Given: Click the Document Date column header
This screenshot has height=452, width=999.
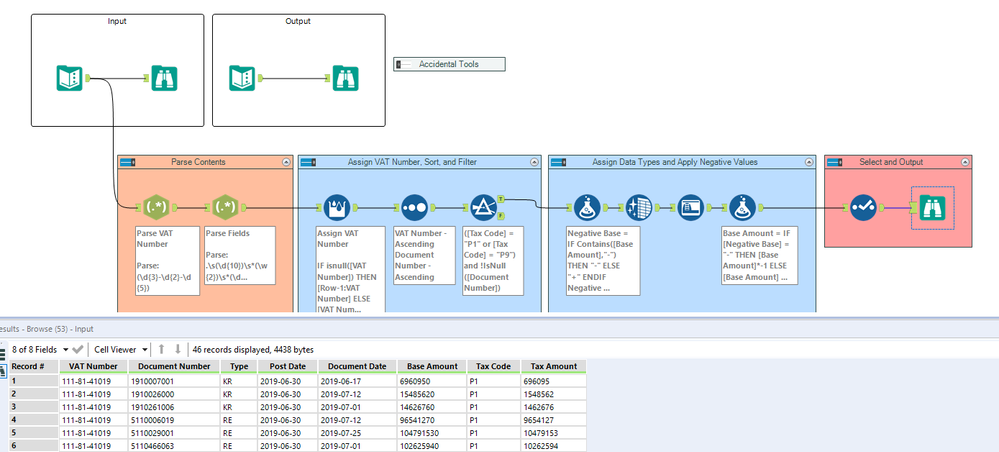Looking at the screenshot, I should click(x=357, y=366).
